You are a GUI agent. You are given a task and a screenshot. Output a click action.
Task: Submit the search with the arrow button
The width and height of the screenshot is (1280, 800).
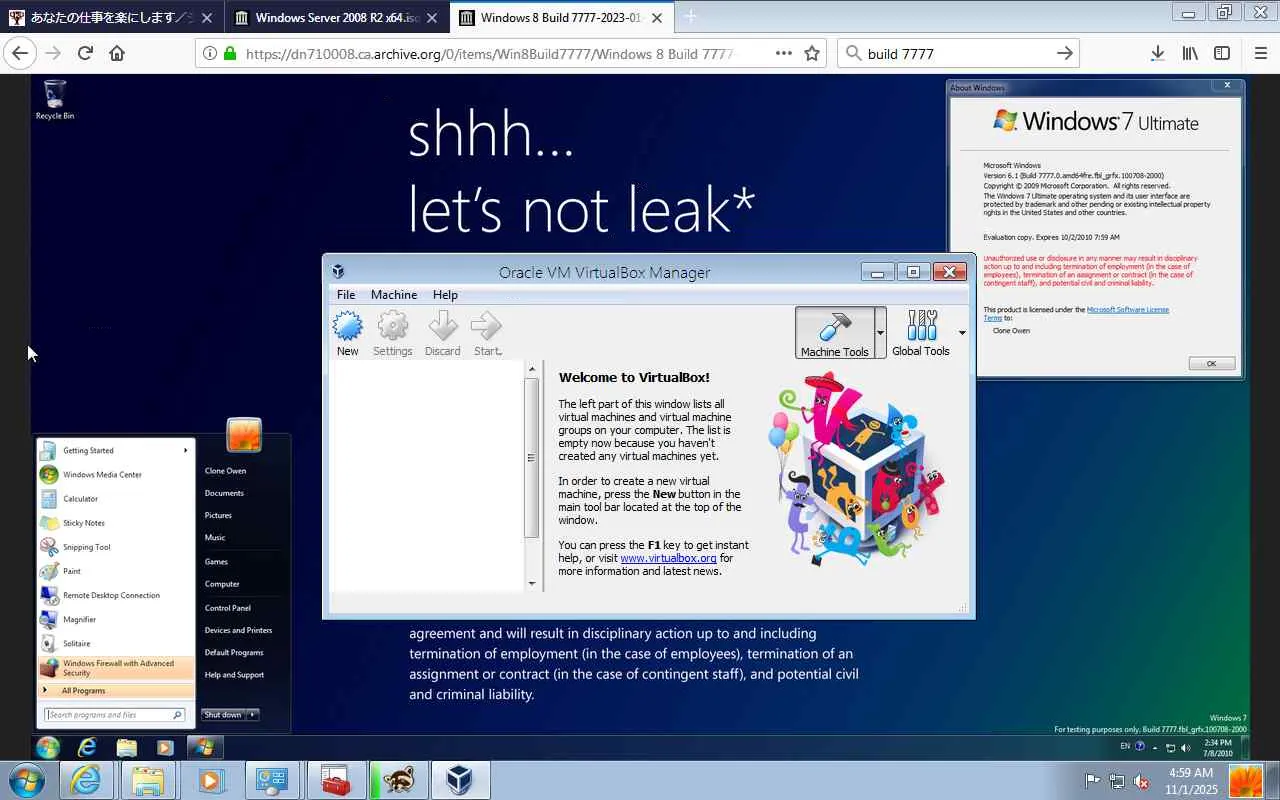1065,53
